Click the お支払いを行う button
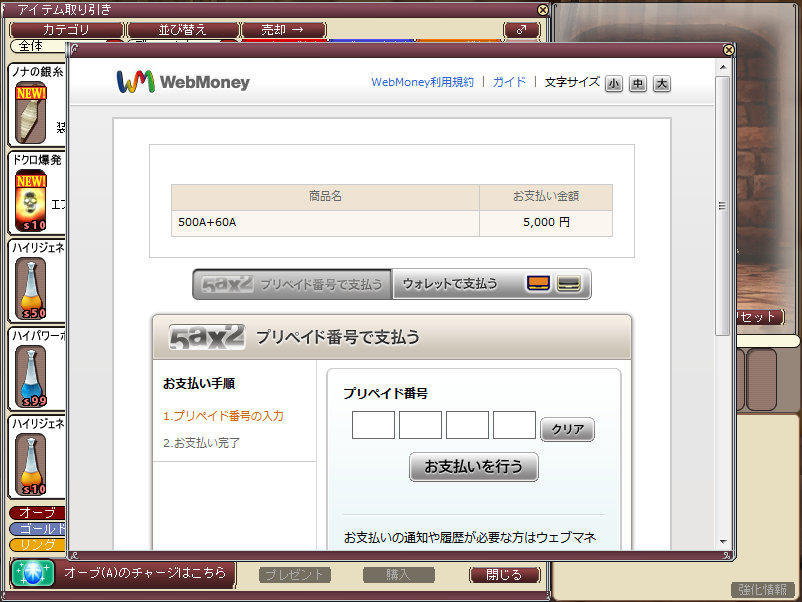Viewport: 802px width, 602px height. [474, 466]
